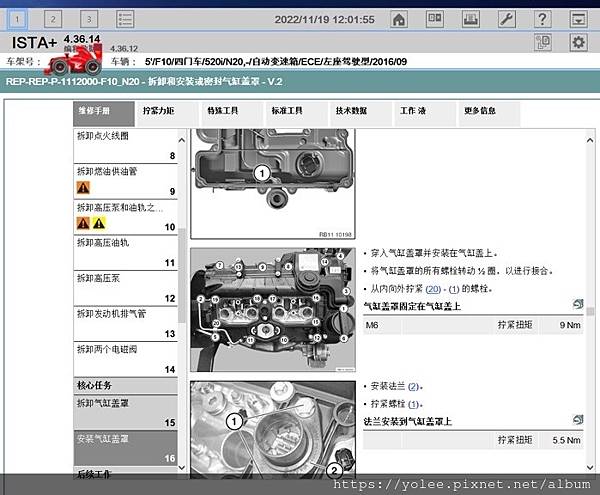Select step 10 拆卸高压泵和油轨之
The image size is (600, 495).
pos(126,217)
